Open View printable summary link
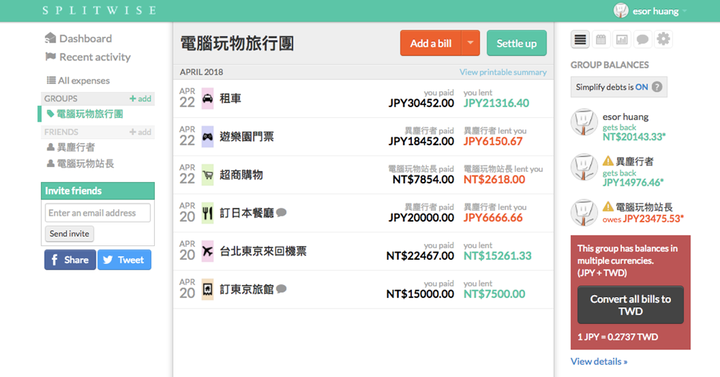Image resolution: width=720 pixels, height=377 pixels. (503, 72)
